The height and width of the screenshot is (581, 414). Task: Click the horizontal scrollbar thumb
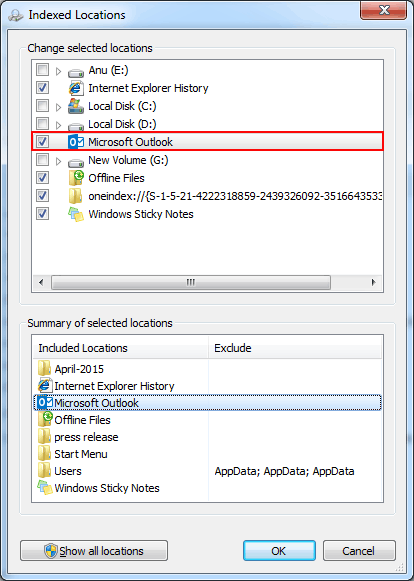tap(191, 282)
